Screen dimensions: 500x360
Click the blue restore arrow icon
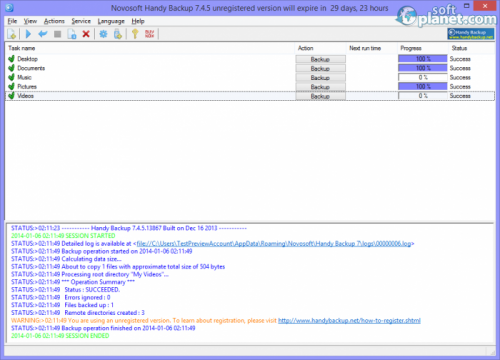pyautogui.click(x=43, y=34)
